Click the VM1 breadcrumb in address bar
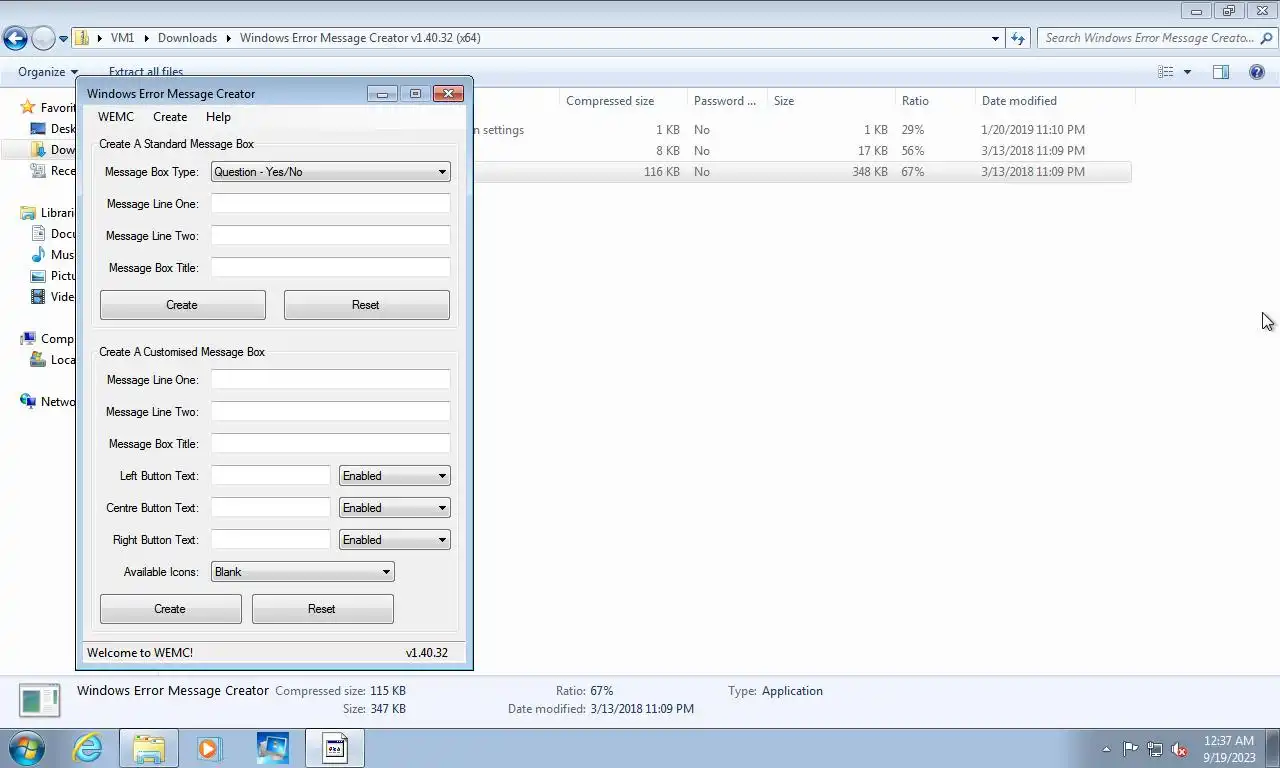 [122, 38]
